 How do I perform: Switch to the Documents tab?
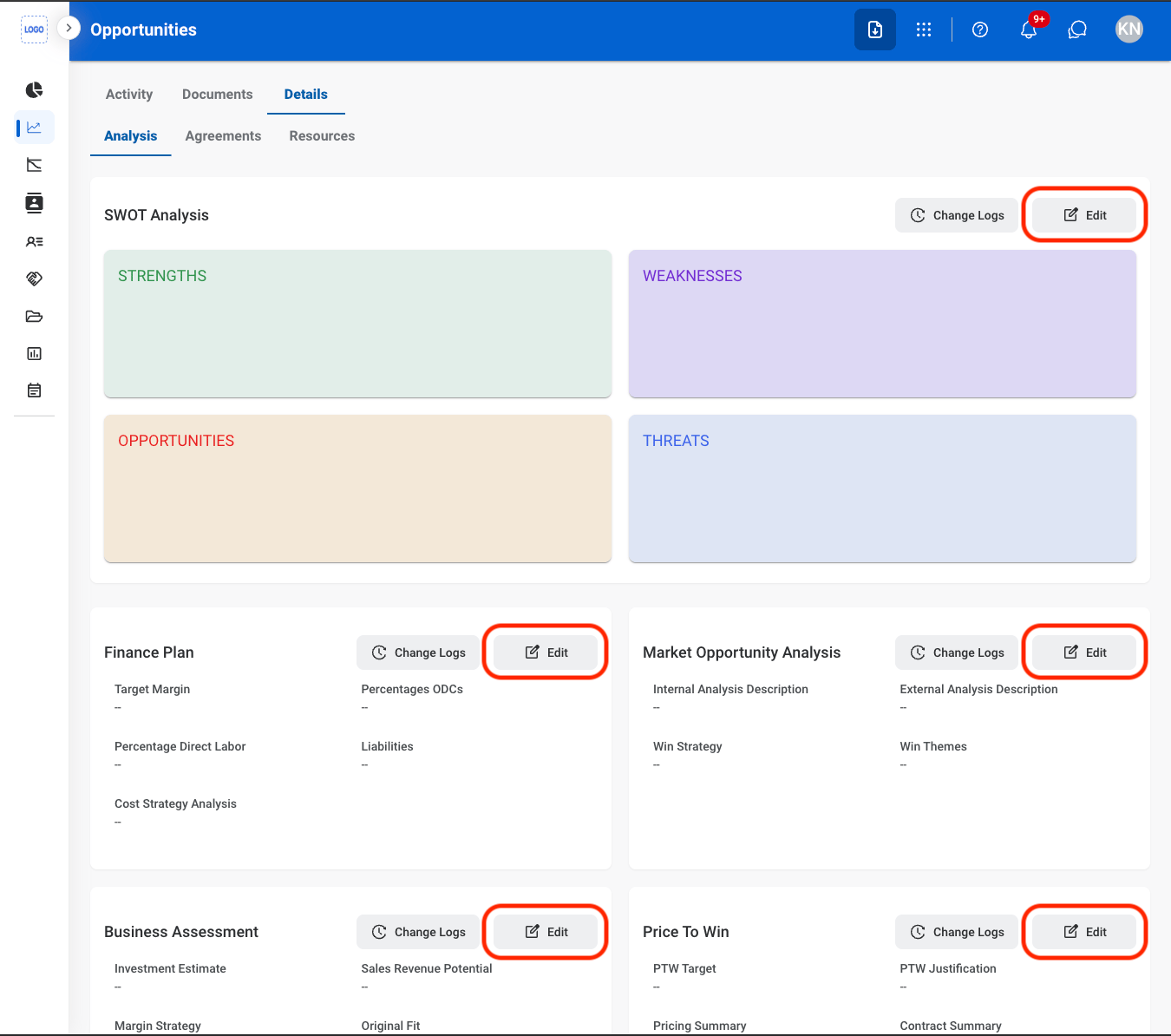tap(218, 95)
